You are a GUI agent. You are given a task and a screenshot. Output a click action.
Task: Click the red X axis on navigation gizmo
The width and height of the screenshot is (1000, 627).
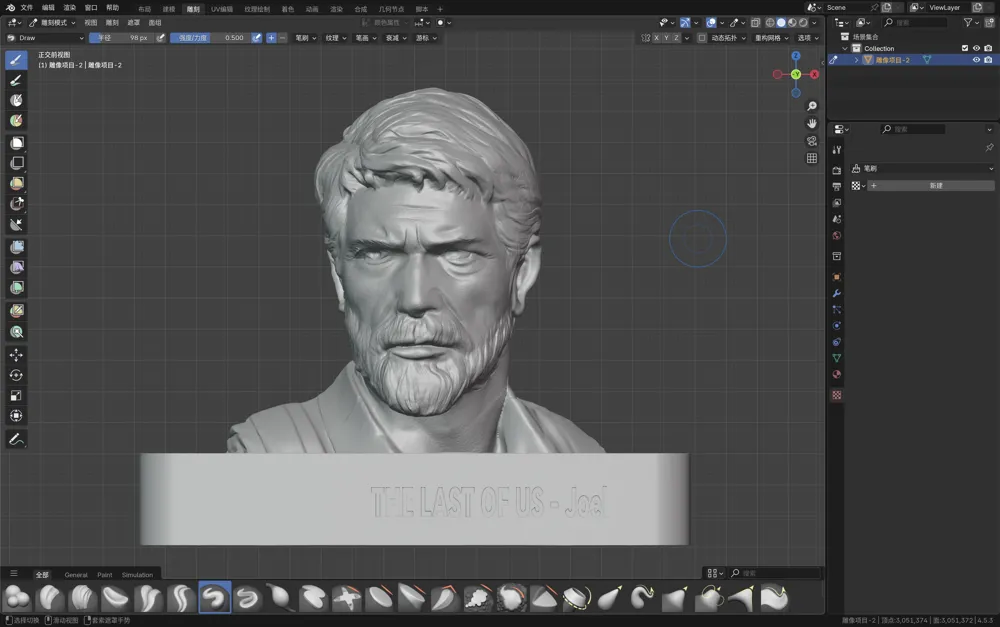point(814,75)
